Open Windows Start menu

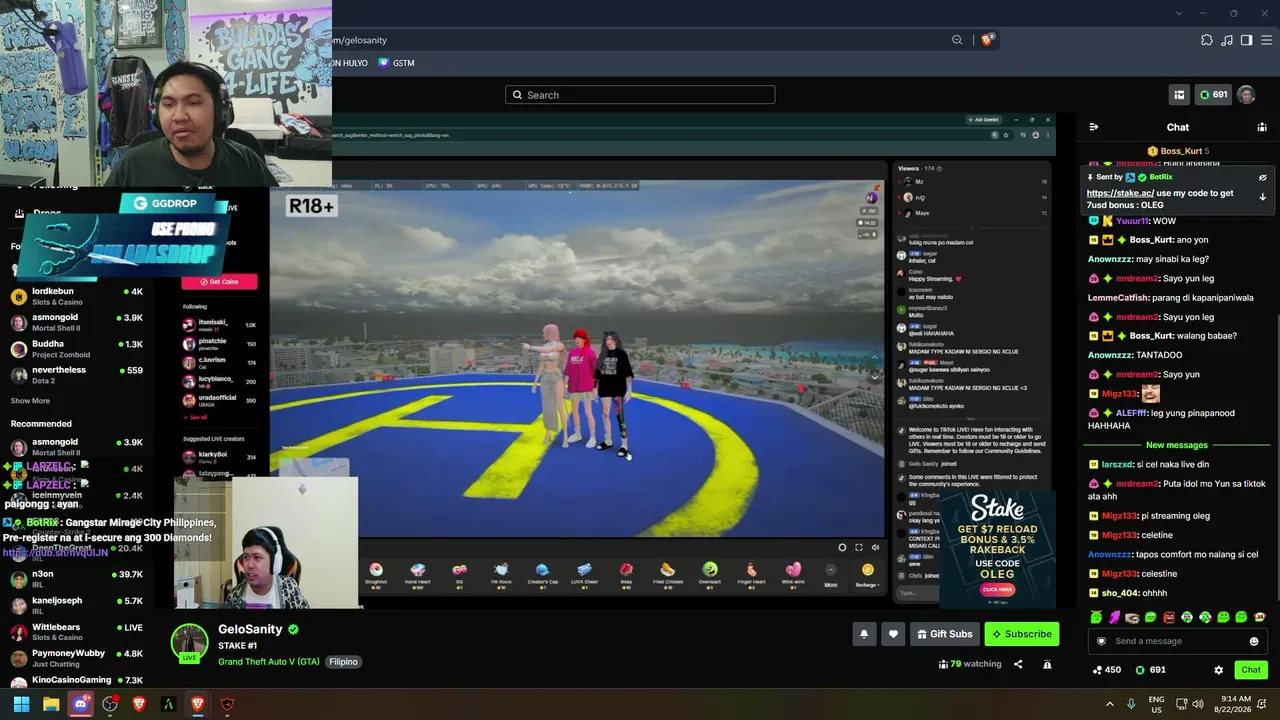tap(21, 704)
